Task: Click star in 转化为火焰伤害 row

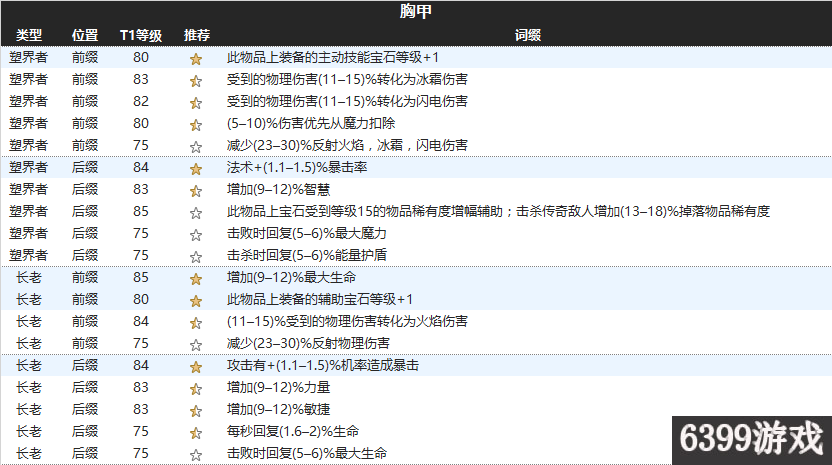Action: pos(196,323)
